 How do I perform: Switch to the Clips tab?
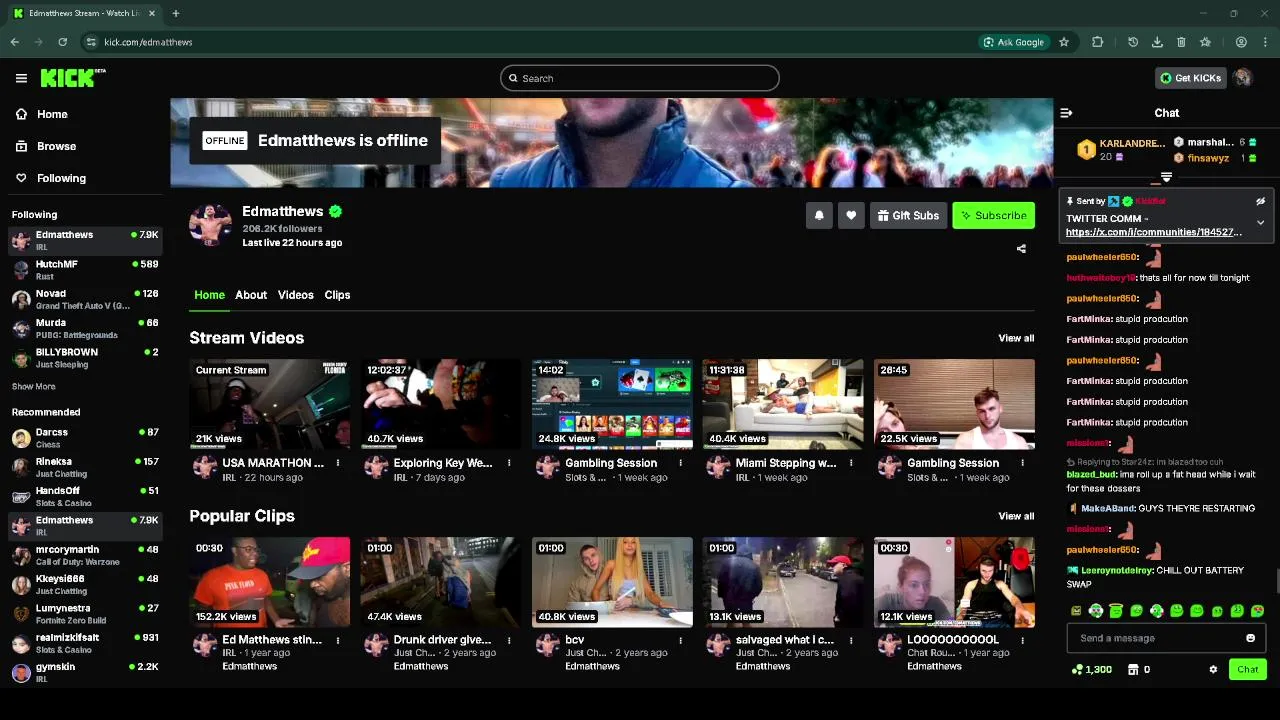click(337, 295)
